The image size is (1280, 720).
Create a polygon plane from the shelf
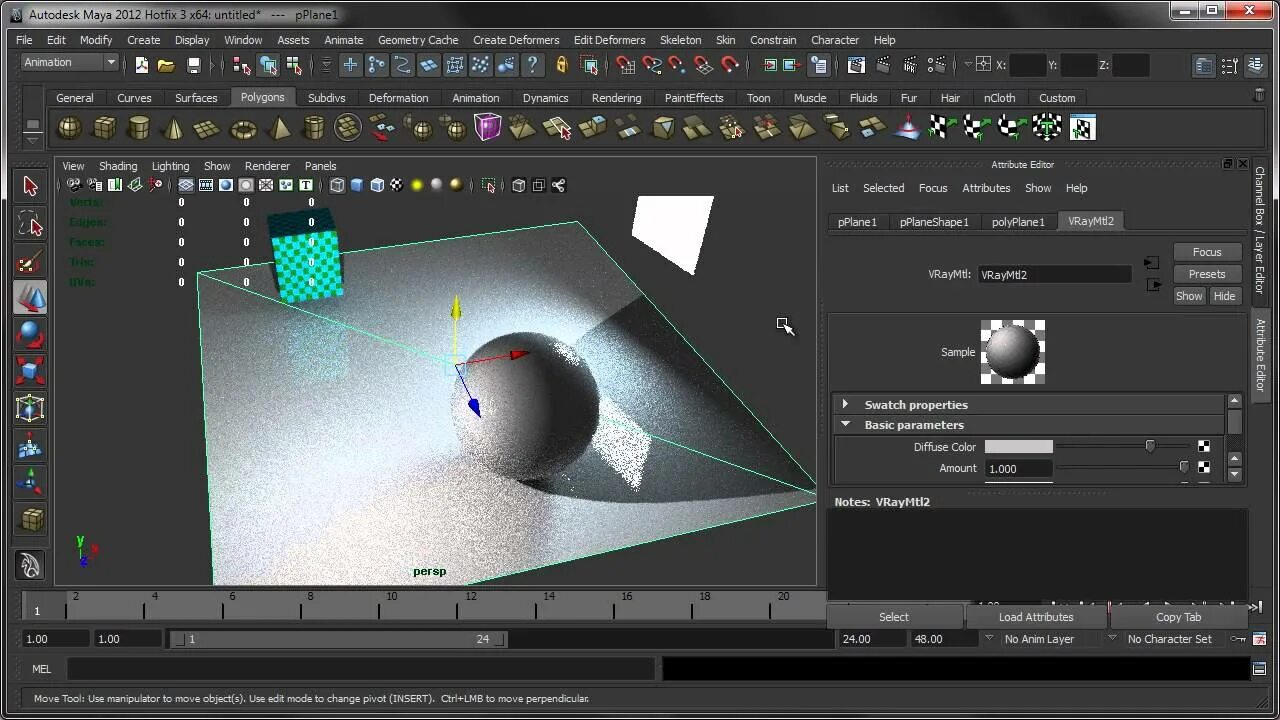click(x=207, y=128)
